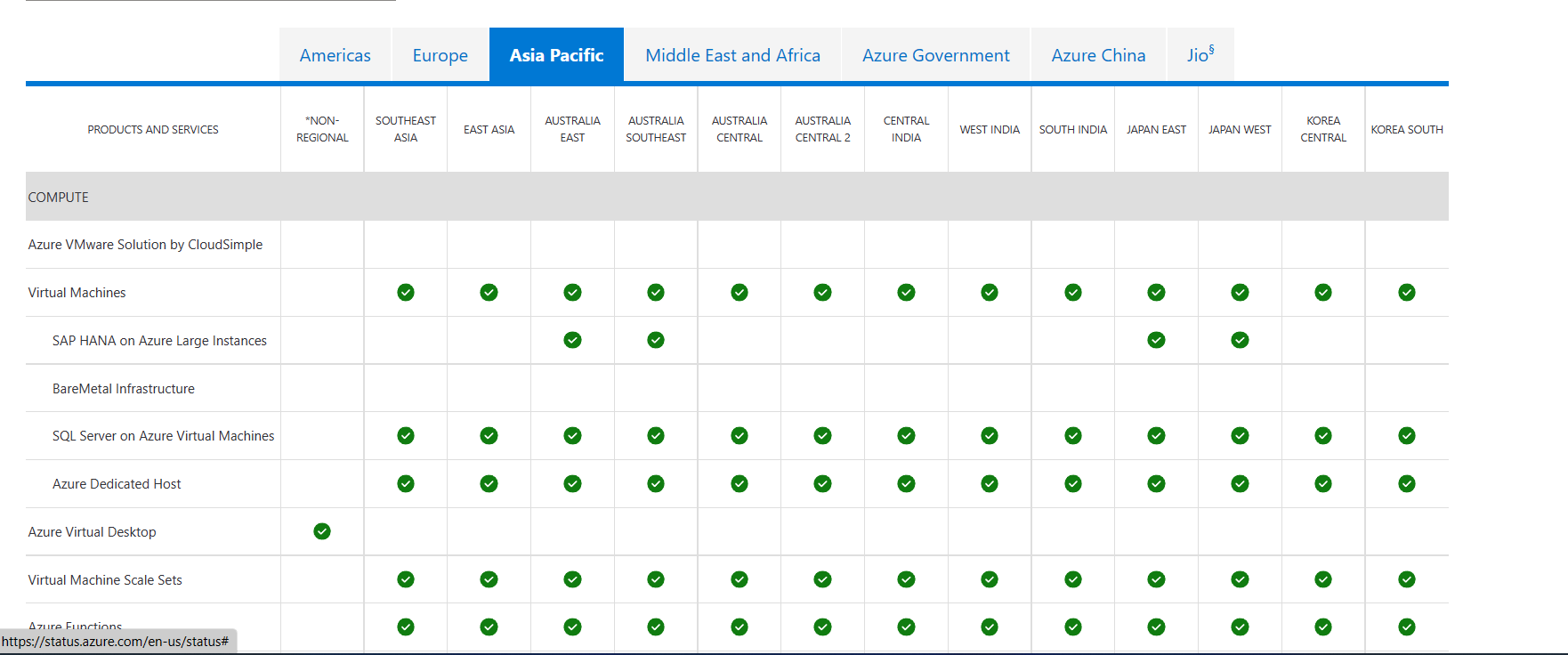Click the Japan West column header
Screen dimensions: 1568x655
1240,130
